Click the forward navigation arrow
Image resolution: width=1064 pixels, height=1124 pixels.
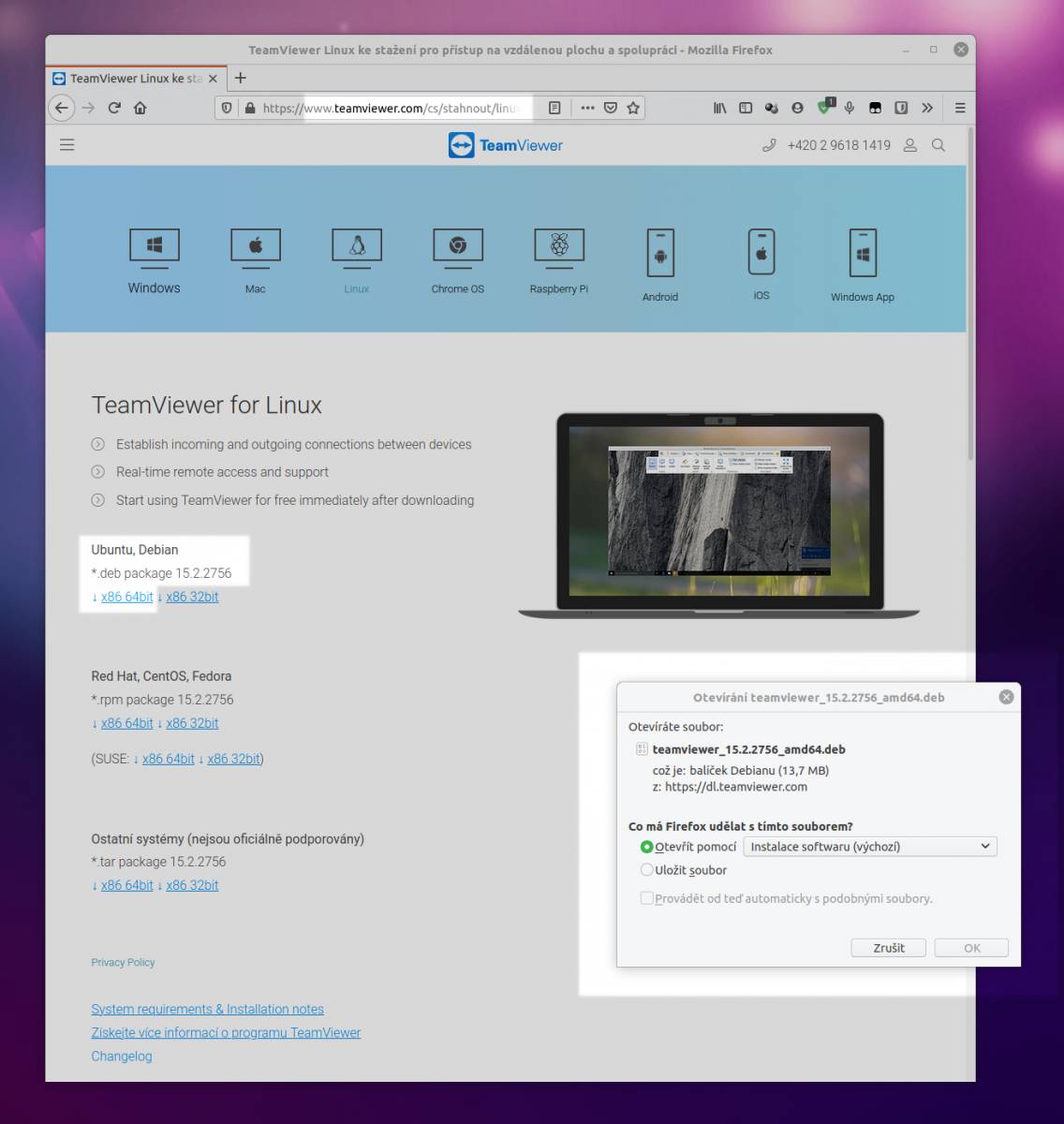pyautogui.click(x=88, y=108)
